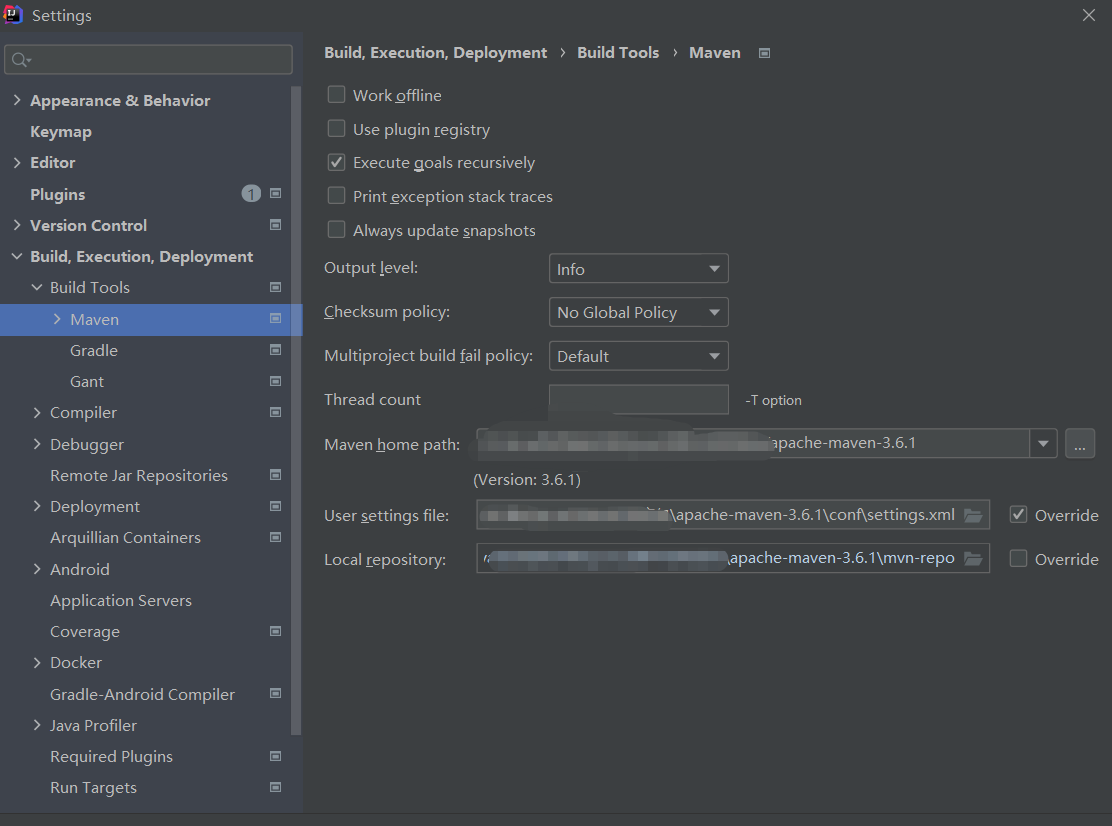This screenshot has height=826, width=1112.
Task: Open Run Targets settings
Action: pyautogui.click(x=94, y=787)
